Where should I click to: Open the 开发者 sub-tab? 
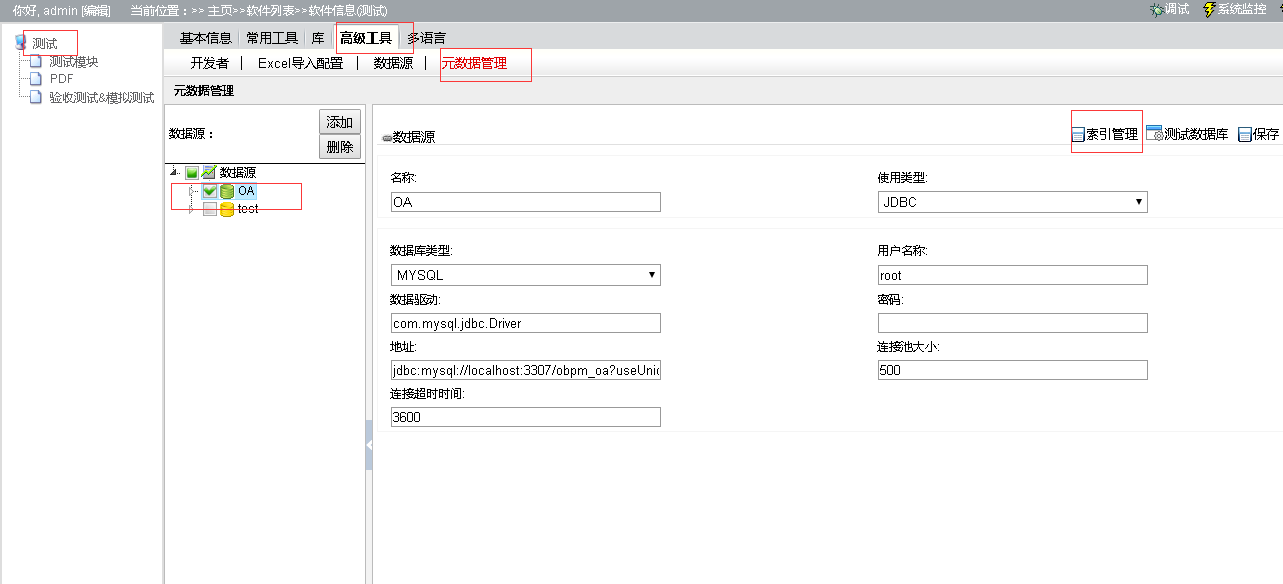[x=210, y=63]
